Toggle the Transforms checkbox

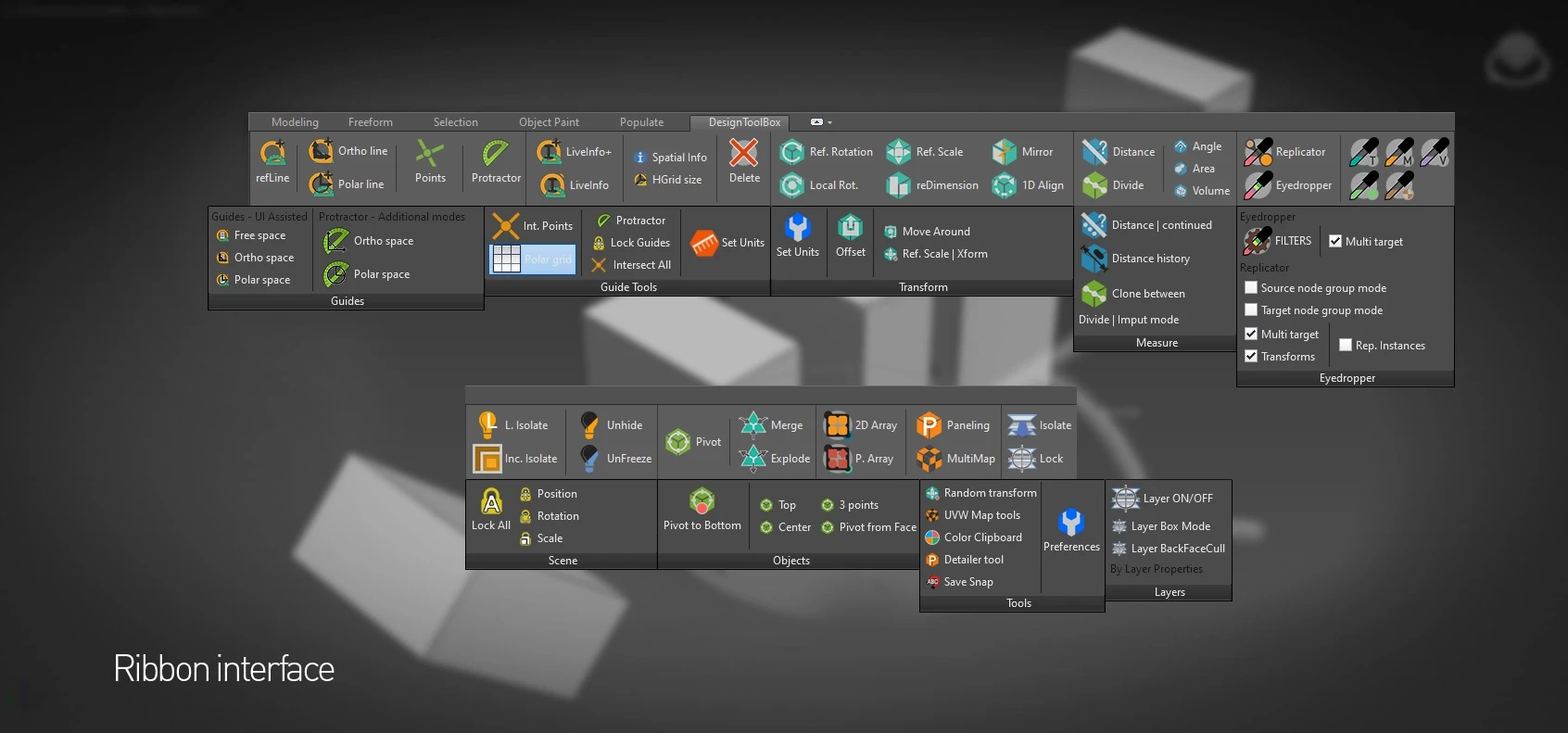(x=1251, y=357)
